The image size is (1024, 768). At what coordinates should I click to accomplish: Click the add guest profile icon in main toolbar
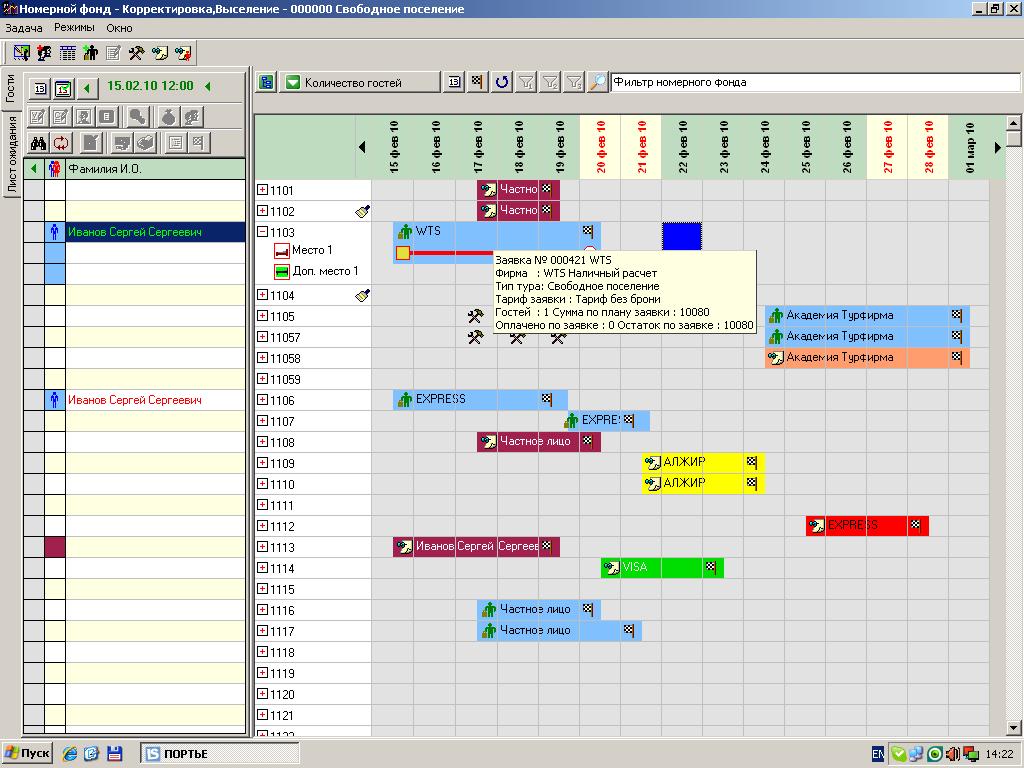[x=44, y=53]
